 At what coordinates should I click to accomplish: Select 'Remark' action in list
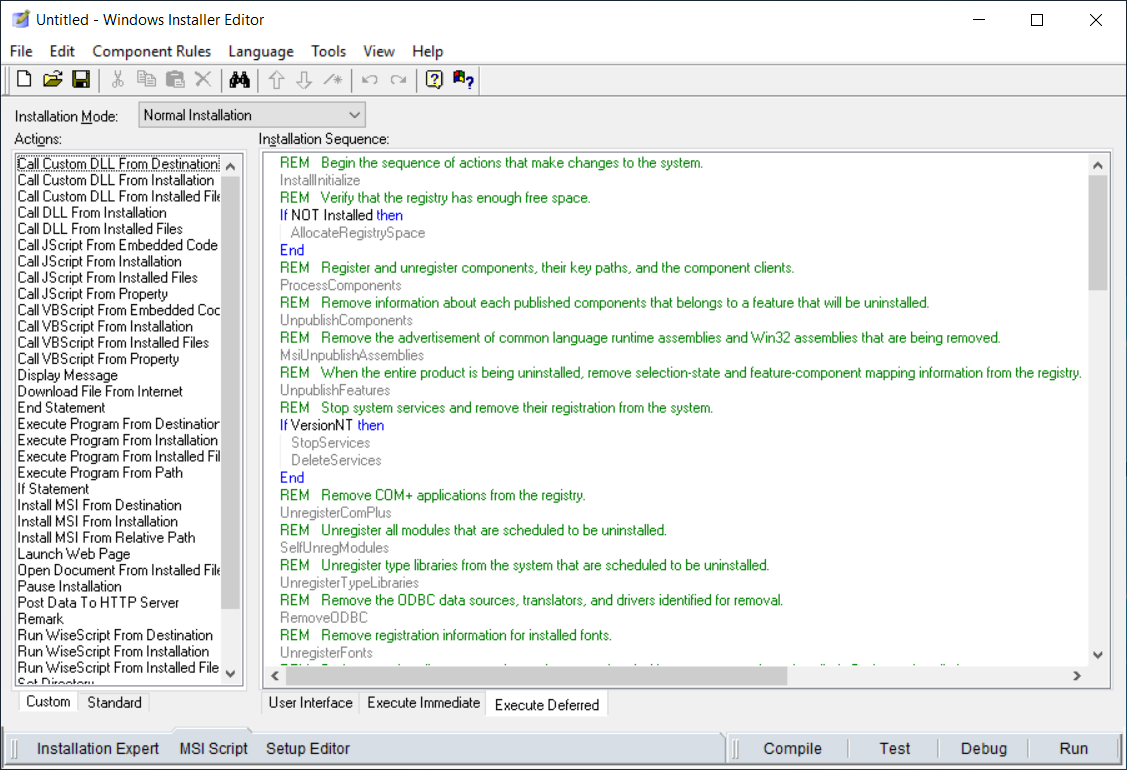click(41, 619)
